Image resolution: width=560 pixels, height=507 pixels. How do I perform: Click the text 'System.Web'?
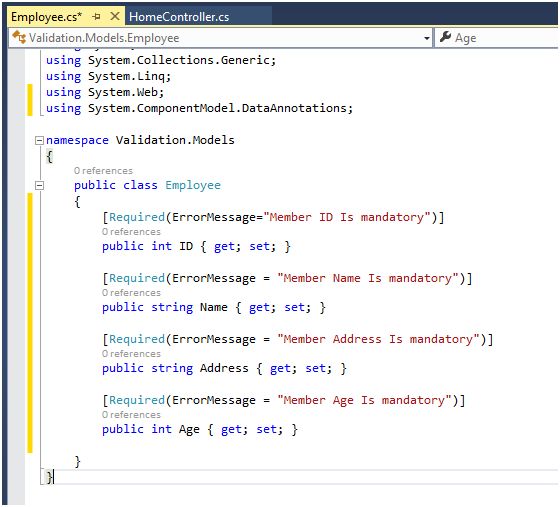tap(123, 92)
